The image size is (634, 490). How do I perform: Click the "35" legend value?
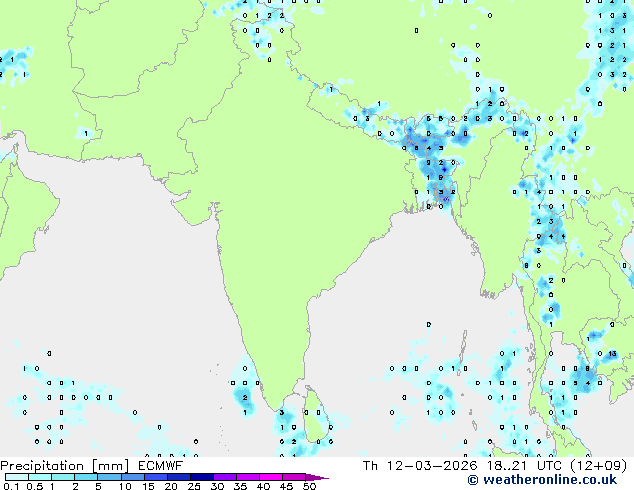tap(240, 486)
